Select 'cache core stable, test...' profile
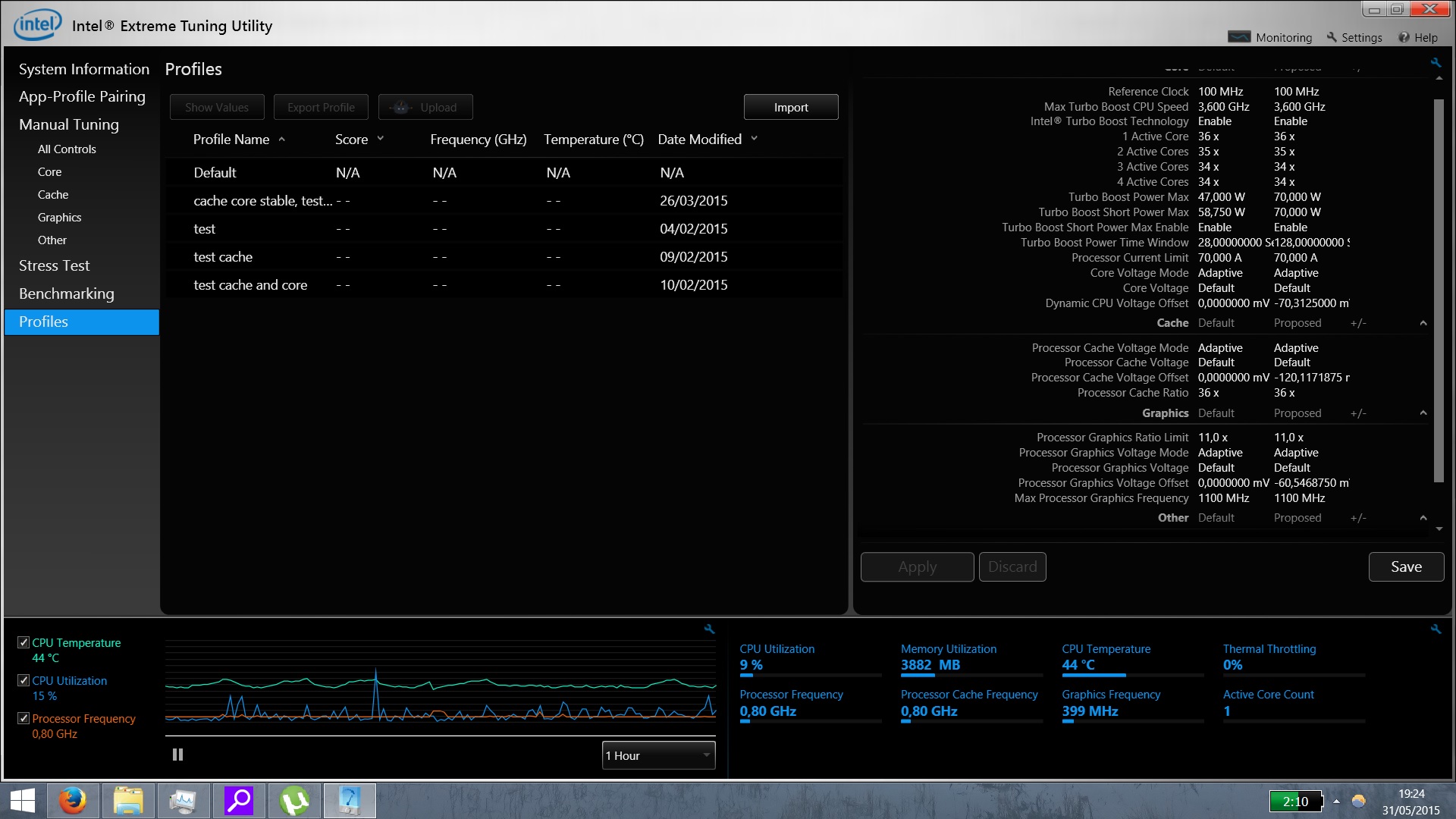Viewport: 1456px width, 819px height. point(504,200)
